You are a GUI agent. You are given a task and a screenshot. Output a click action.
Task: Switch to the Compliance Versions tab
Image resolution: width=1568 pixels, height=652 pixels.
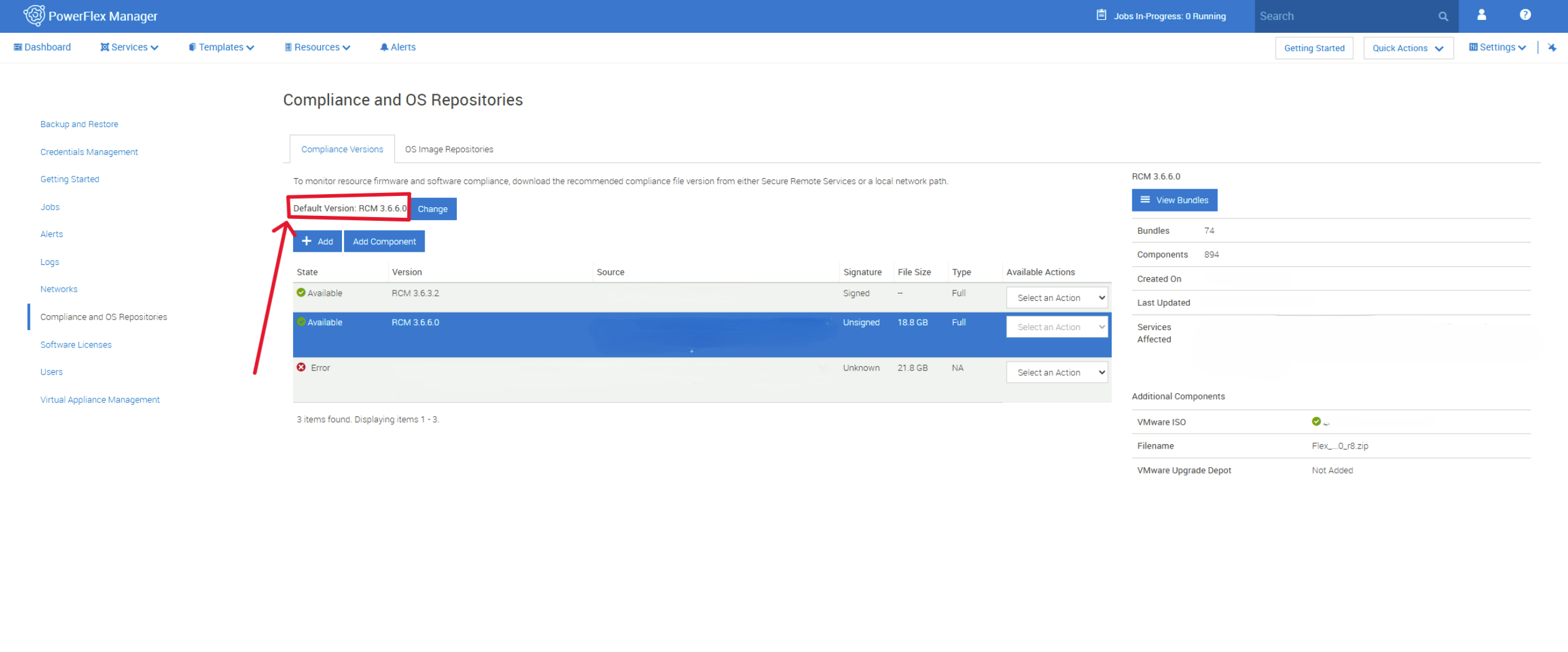click(x=342, y=150)
